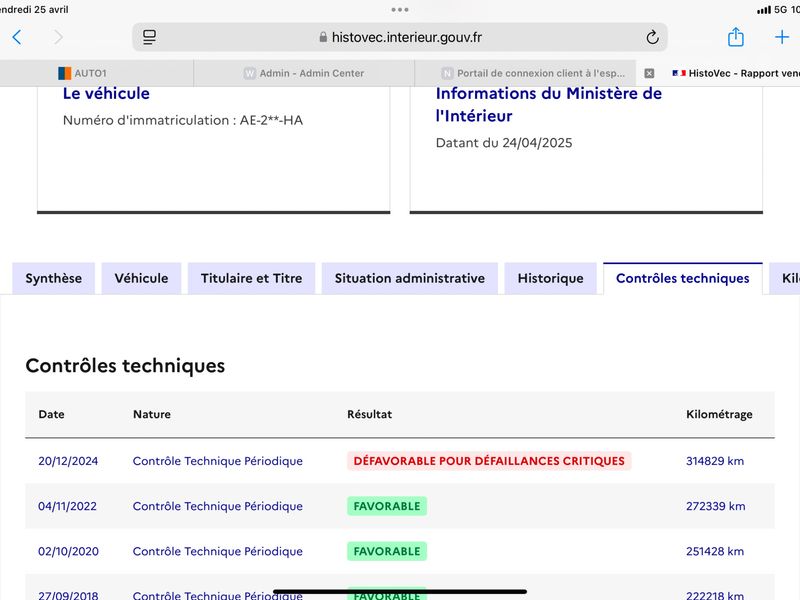
Task: Click the Résultat column header
Action: click(369, 414)
